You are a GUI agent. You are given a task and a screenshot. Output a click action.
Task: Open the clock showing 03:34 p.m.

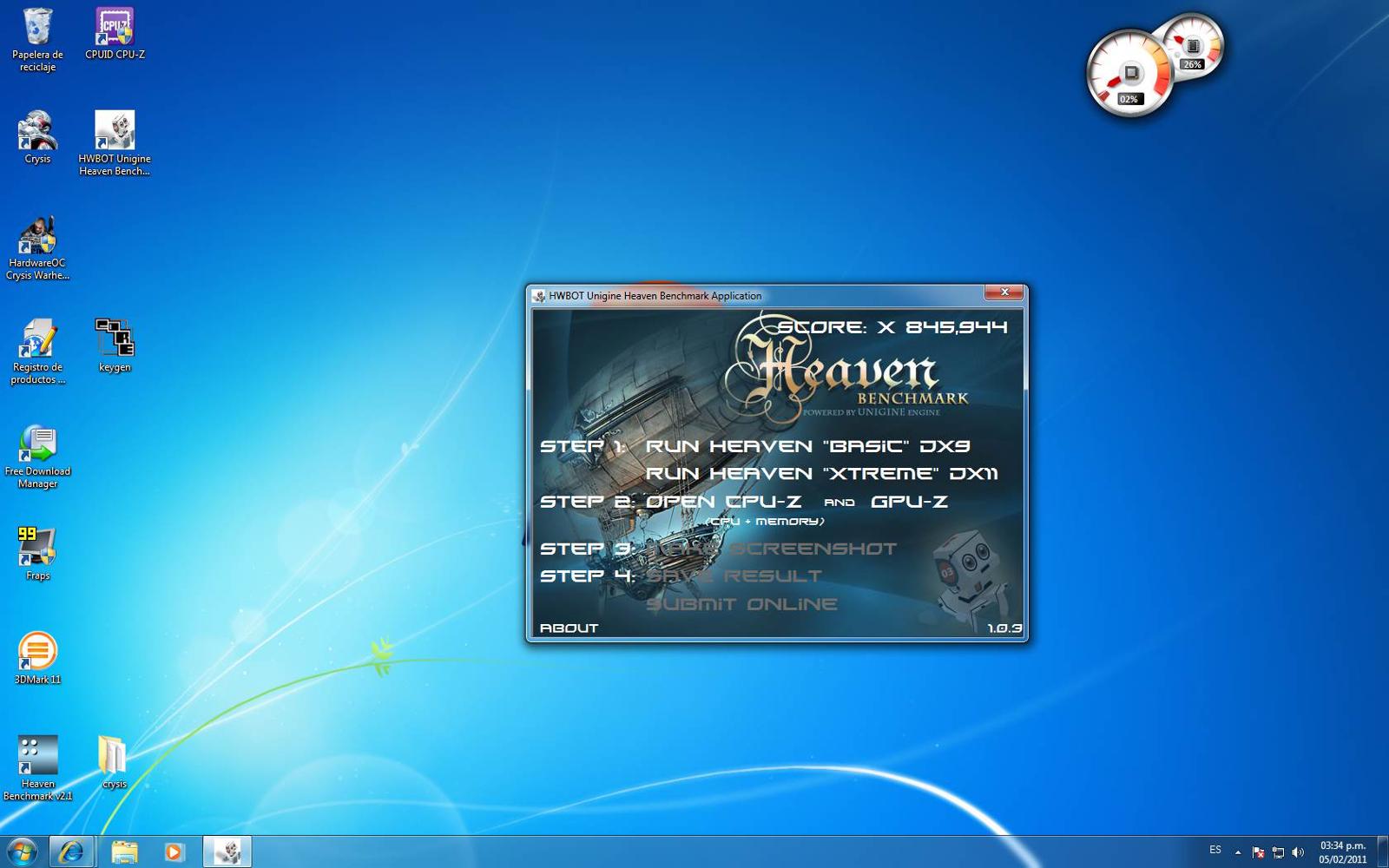[1343, 852]
